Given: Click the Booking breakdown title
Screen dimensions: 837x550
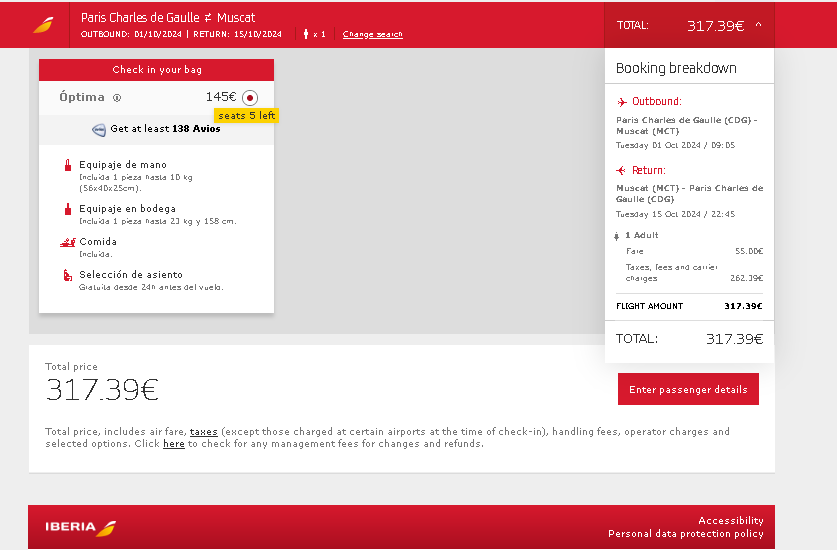Looking at the screenshot, I should click(676, 68).
